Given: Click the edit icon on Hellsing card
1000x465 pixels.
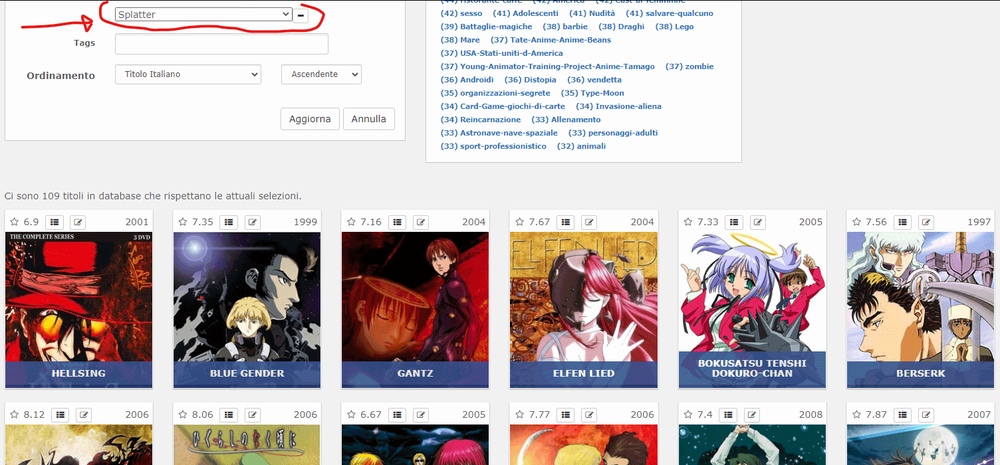Looking at the screenshot, I should pyautogui.click(x=78, y=222).
